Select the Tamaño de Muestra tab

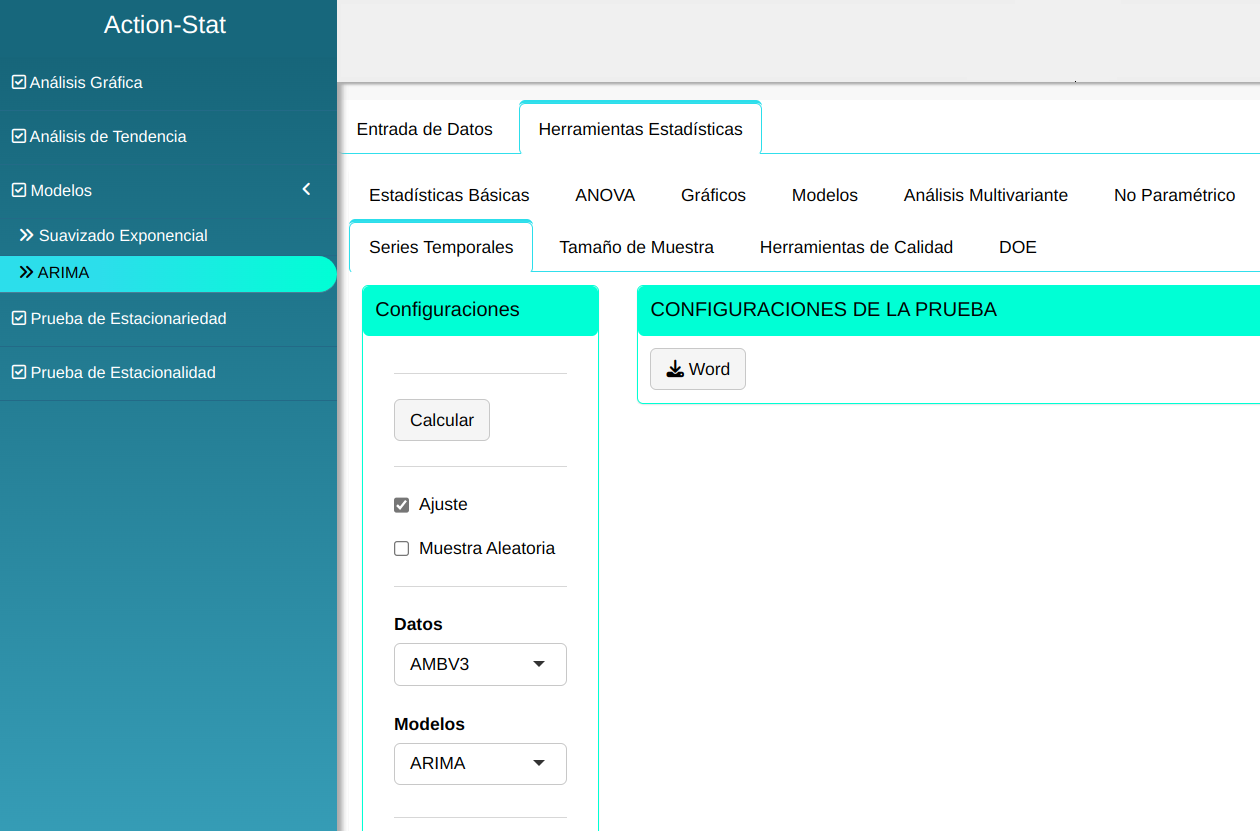(636, 247)
